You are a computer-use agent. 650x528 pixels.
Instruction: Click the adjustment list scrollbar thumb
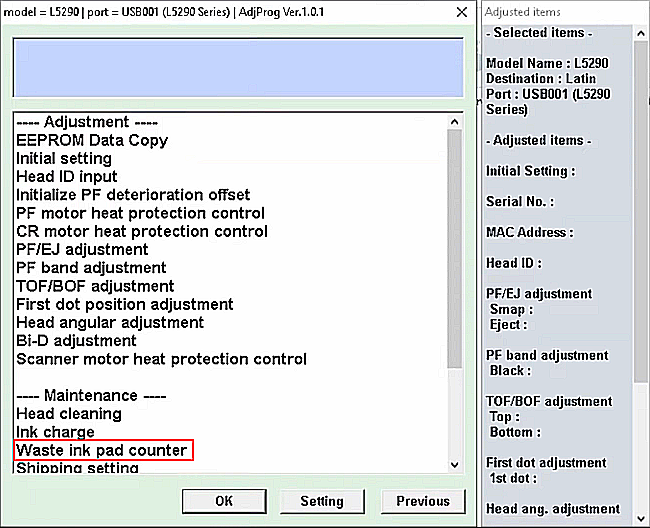click(454, 249)
